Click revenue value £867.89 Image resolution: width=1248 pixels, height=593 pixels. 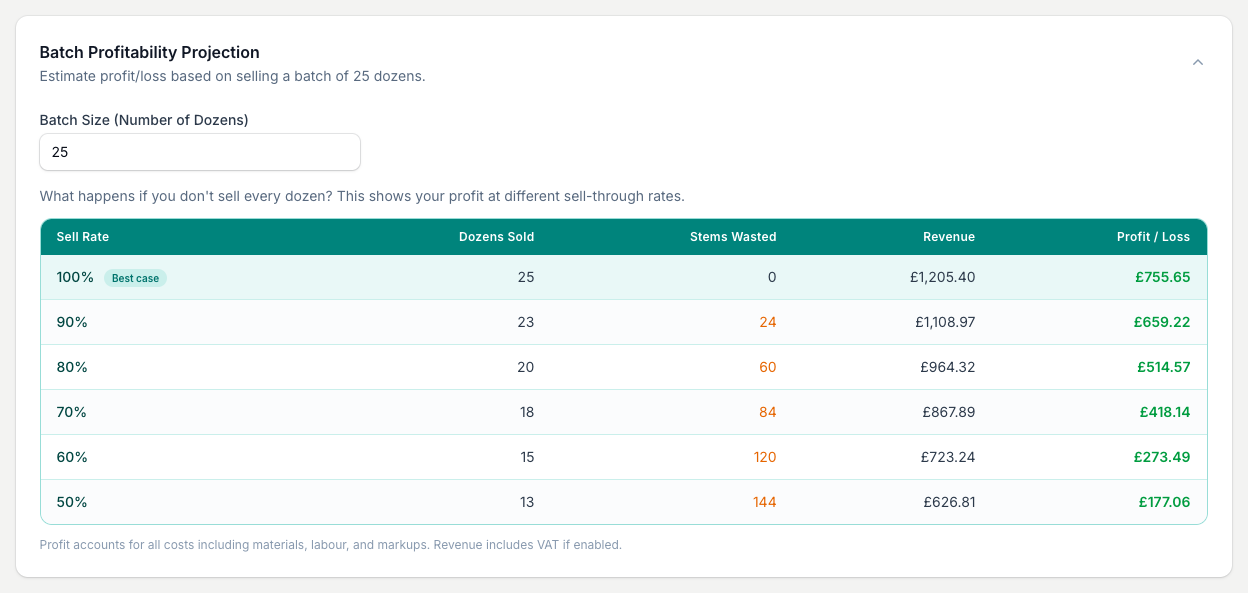948,412
